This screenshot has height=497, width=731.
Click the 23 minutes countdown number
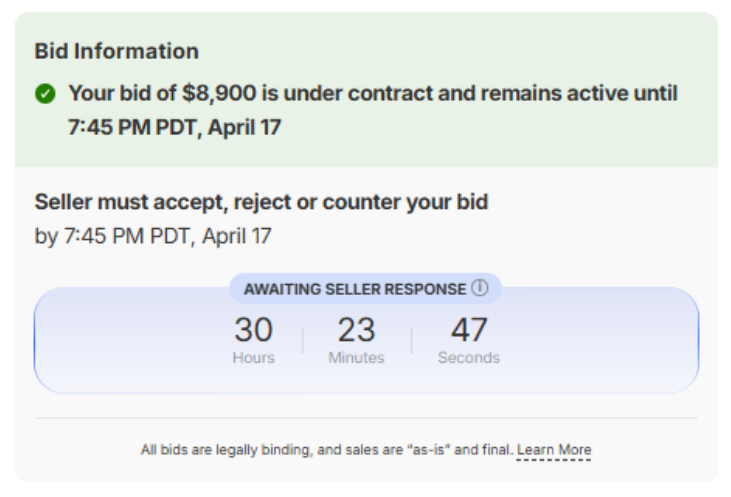(356, 330)
